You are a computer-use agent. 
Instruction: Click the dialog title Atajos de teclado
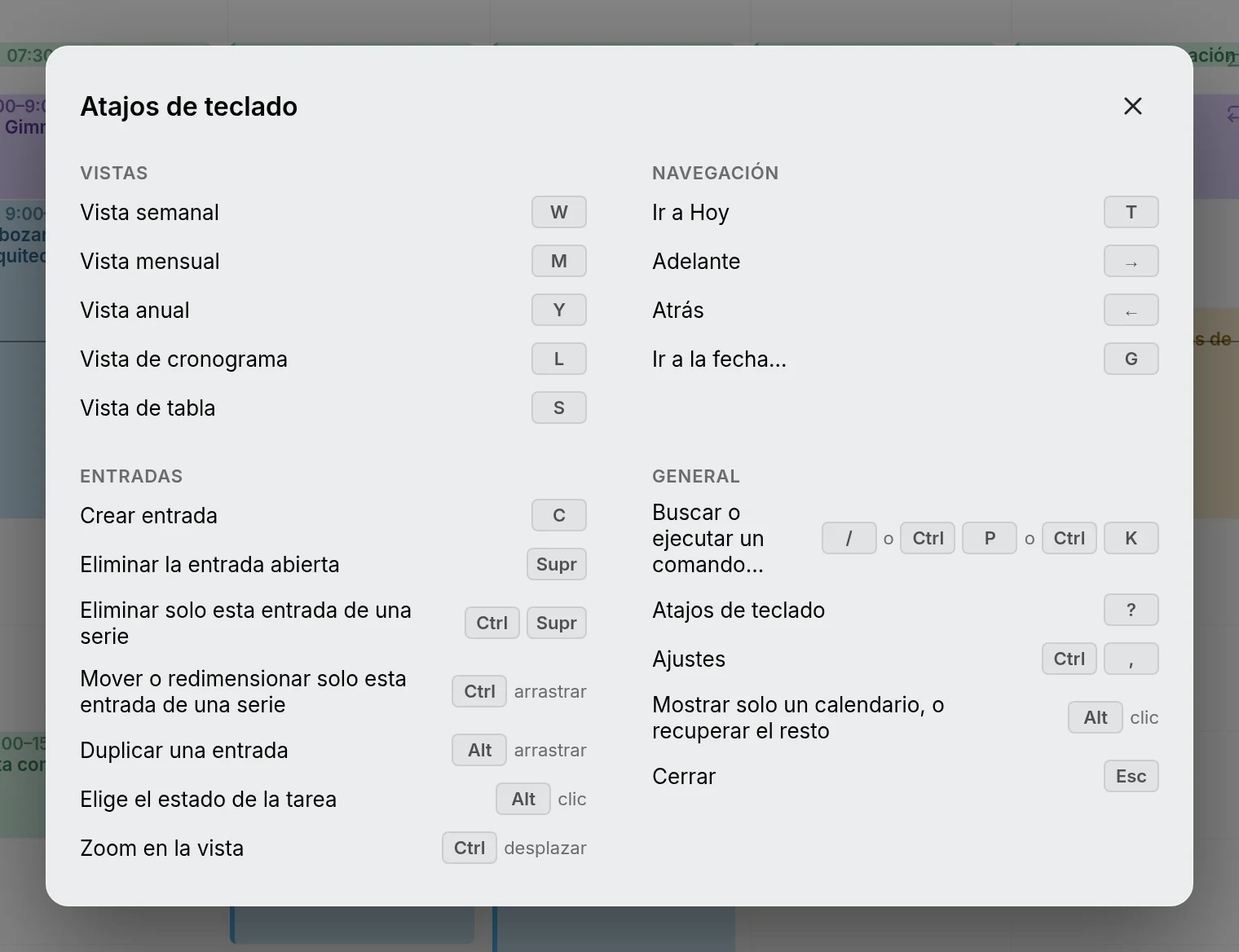(x=188, y=107)
